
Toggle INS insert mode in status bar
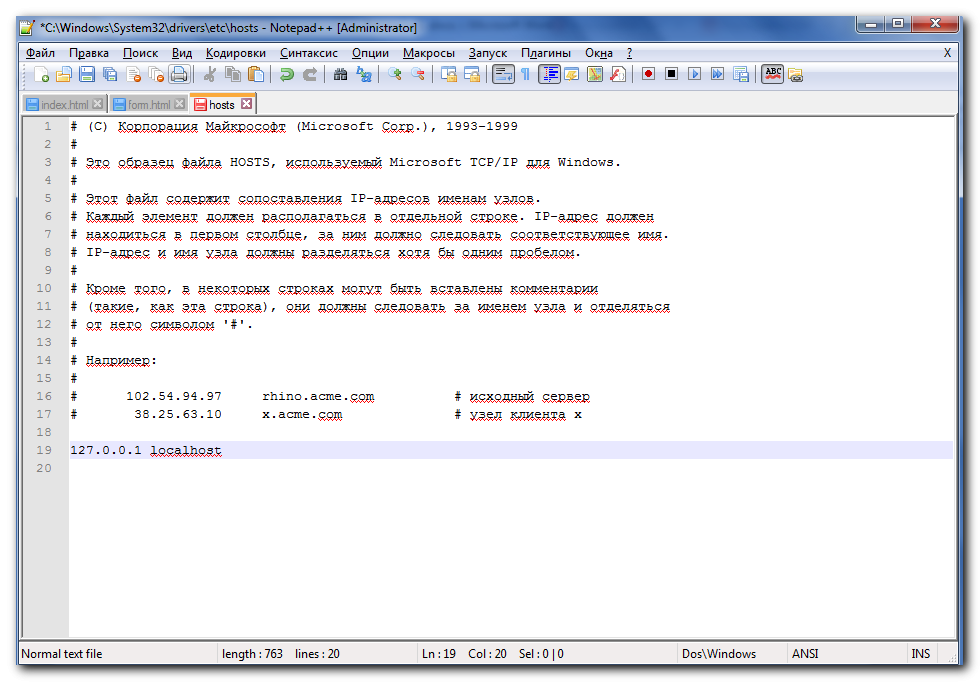pos(921,654)
